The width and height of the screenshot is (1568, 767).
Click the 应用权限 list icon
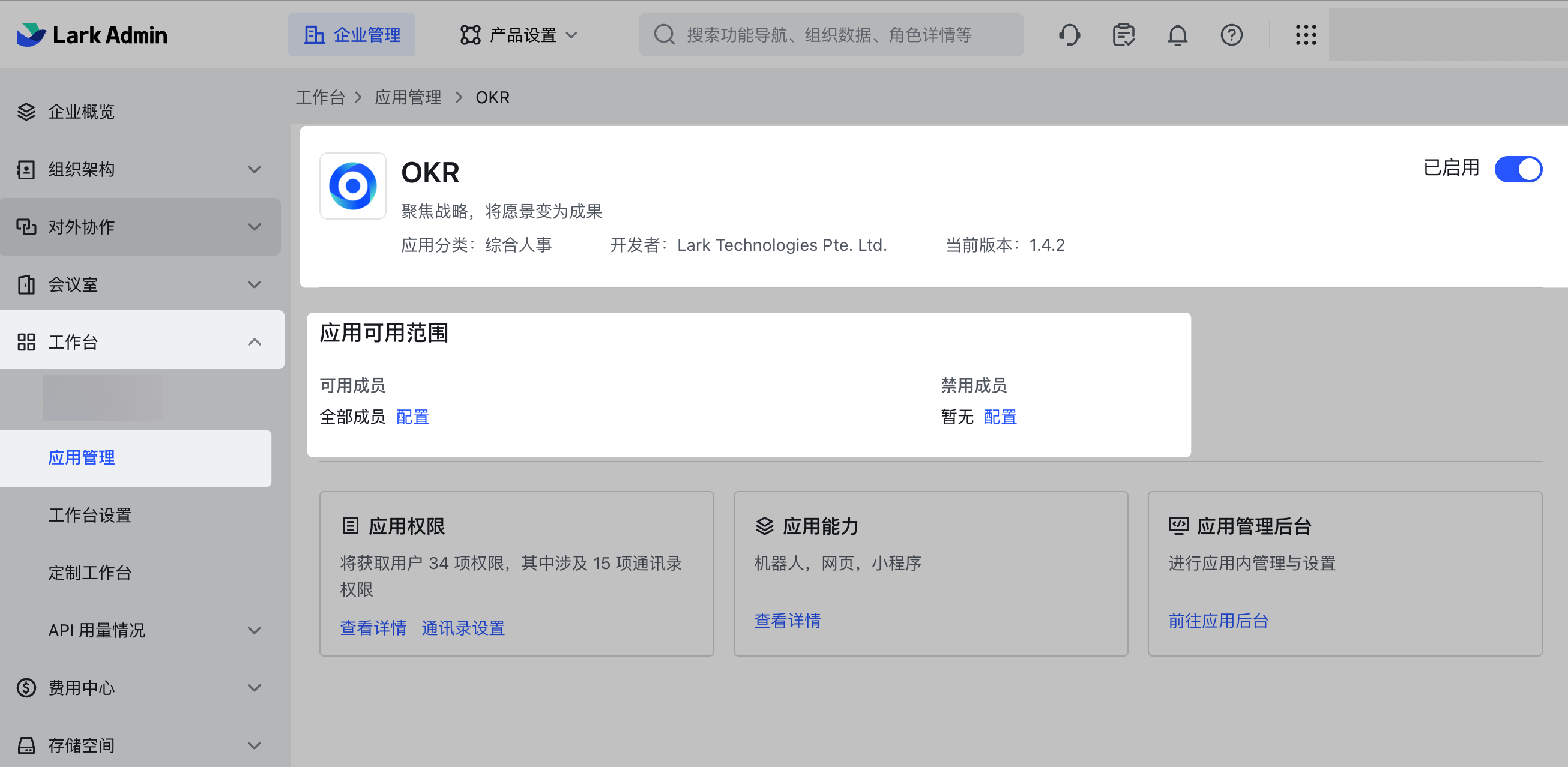click(x=350, y=526)
